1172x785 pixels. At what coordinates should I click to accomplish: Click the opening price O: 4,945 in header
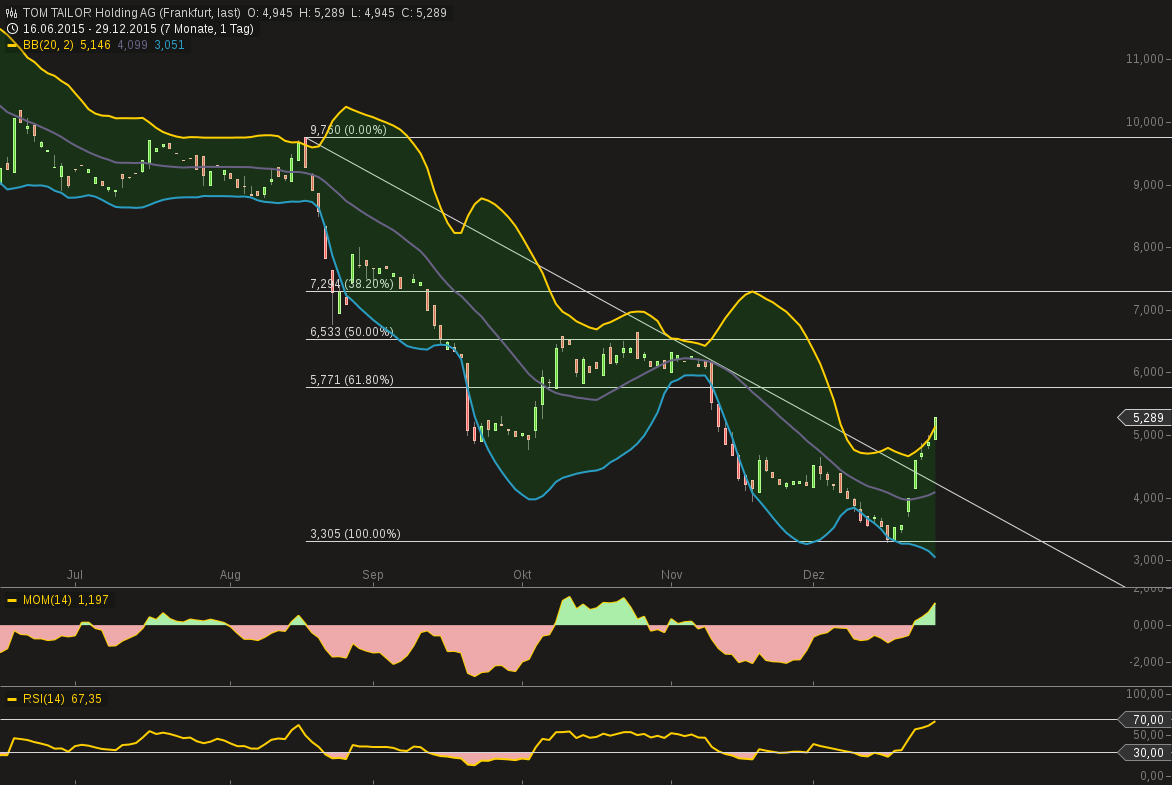270,13
